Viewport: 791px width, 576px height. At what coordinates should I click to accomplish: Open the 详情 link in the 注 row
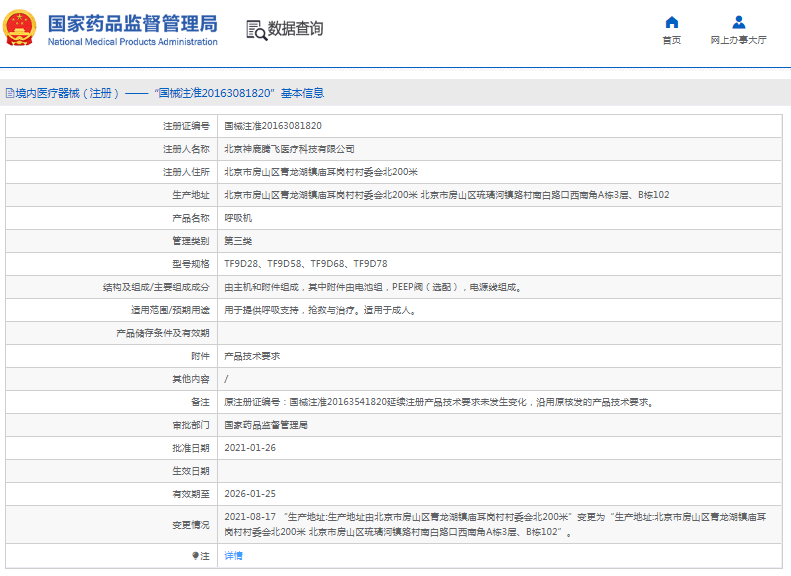[233, 555]
